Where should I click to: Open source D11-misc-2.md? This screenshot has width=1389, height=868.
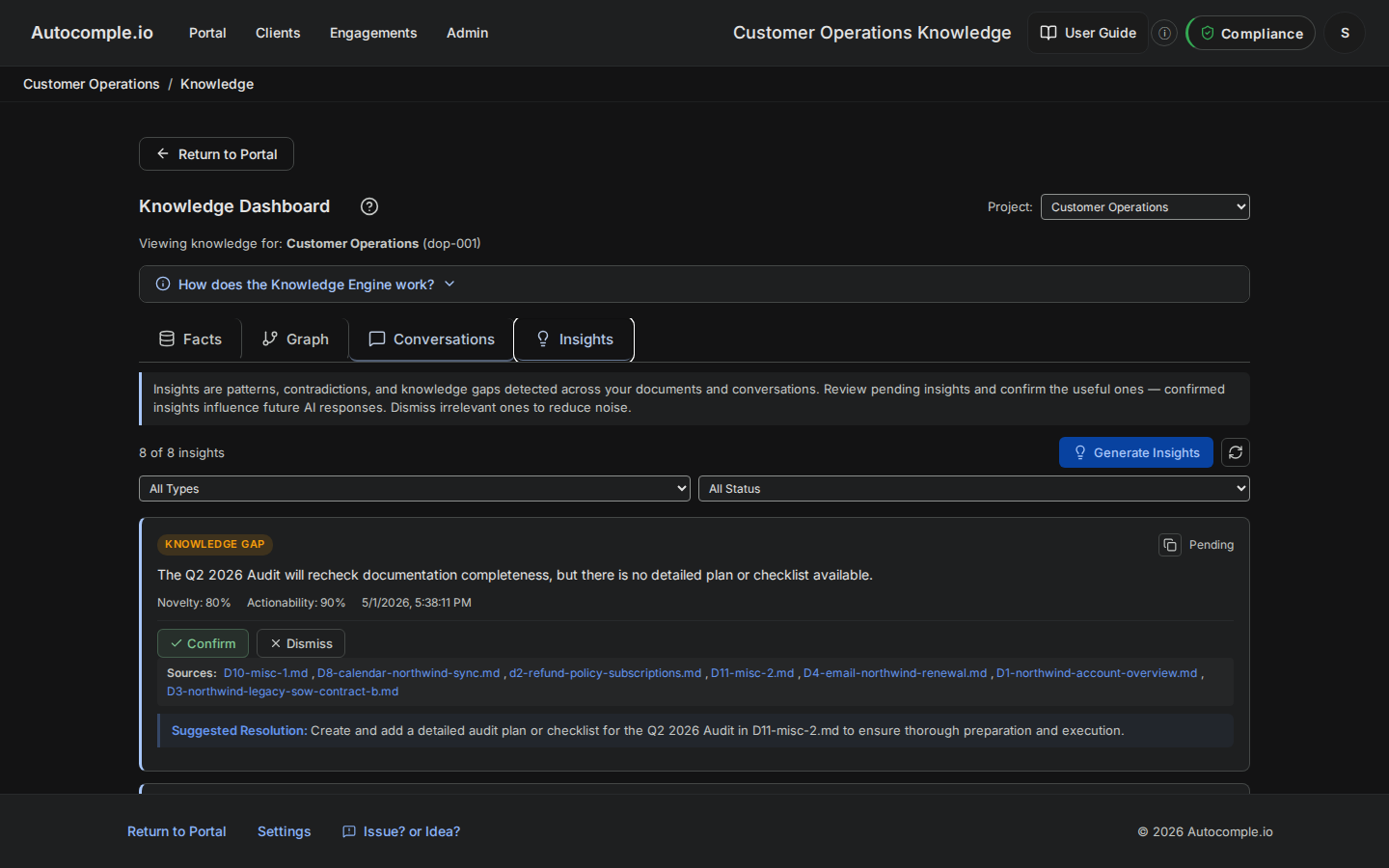click(x=752, y=673)
